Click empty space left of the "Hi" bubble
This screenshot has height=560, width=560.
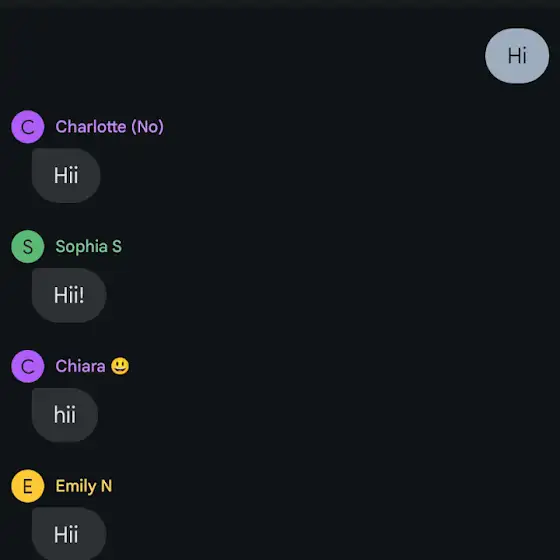click(x=243, y=56)
